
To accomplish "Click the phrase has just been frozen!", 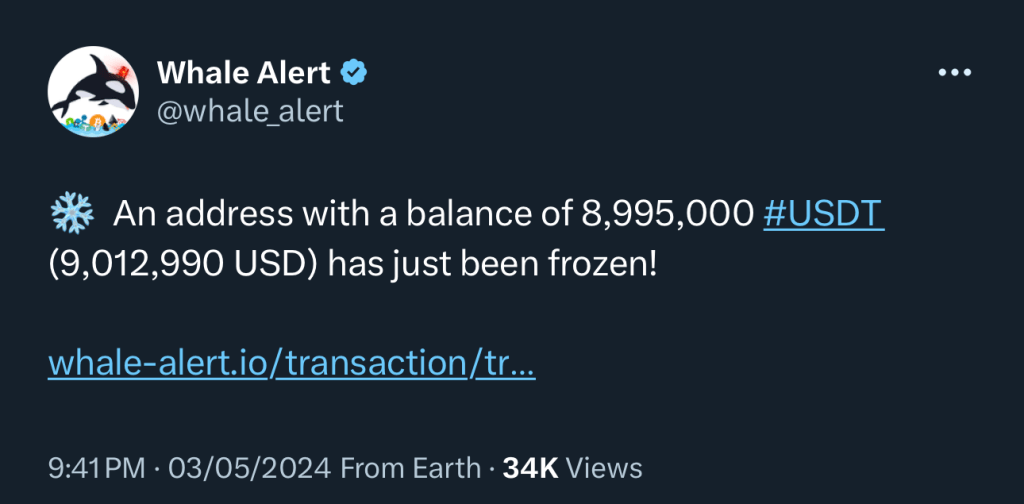I will 493,265.
